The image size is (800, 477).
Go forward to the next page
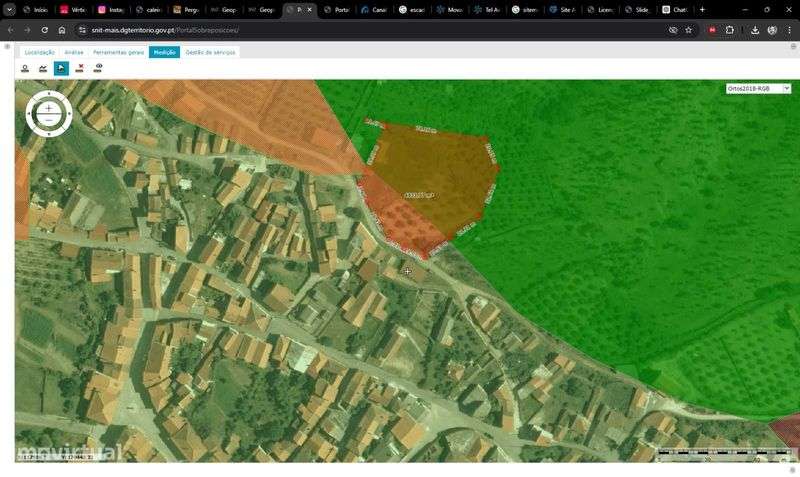coord(28,30)
